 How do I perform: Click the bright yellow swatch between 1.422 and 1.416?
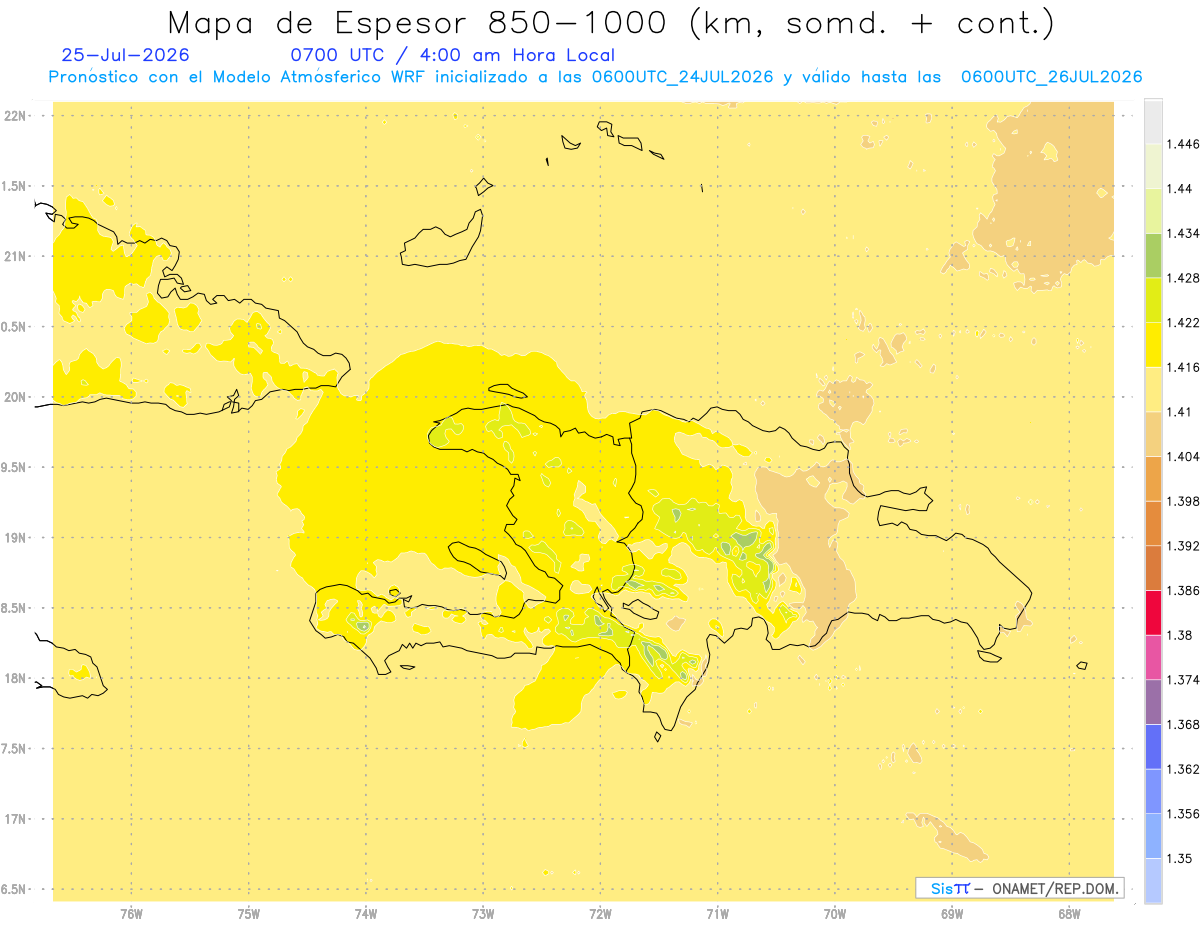click(1153, 345)
